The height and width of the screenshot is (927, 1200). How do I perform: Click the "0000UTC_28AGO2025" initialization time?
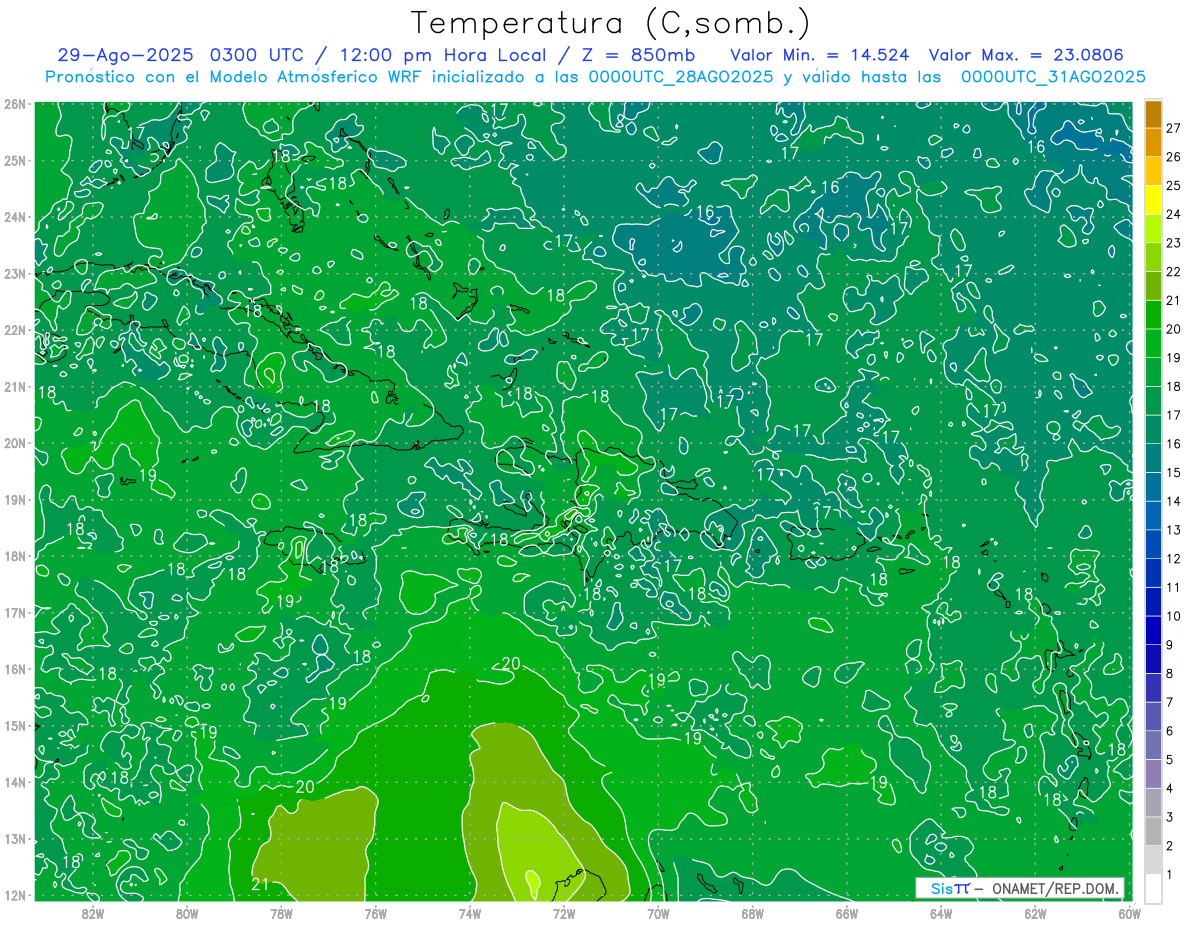(x=680, y=77)
